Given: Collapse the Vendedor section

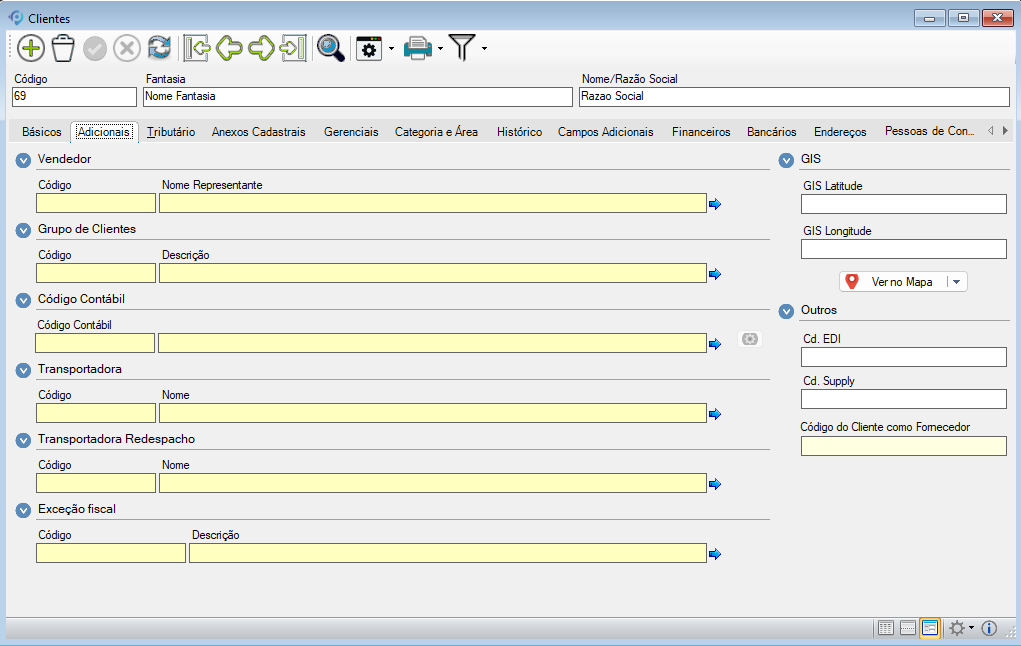Looking at the screenshot, I should click(x=23, y=160).
